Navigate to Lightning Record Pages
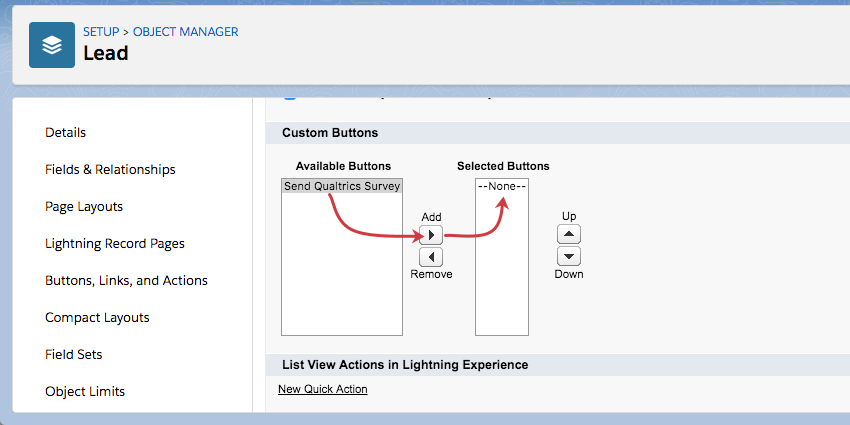This screenshot has width=850, height=425. (115, 243)
